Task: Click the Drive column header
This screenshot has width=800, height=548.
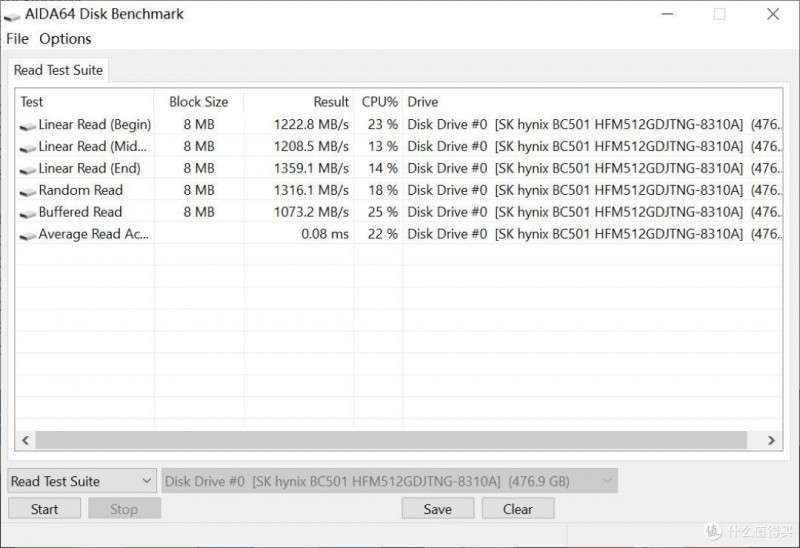Action: click(592, 102)
